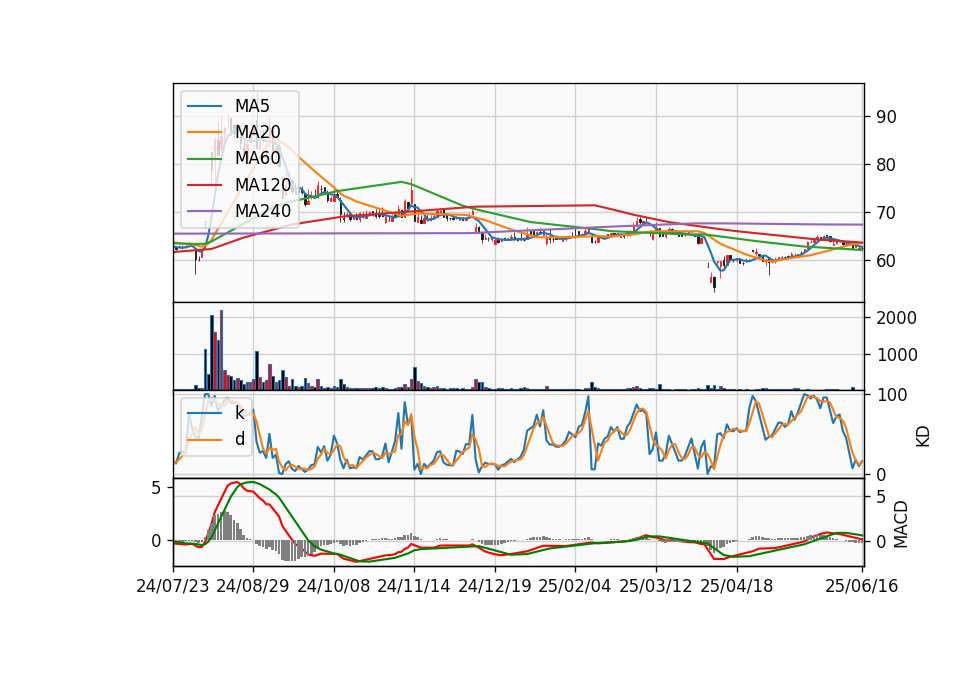Click the 24/07/23 date label
960x690 pixels.
173,586
